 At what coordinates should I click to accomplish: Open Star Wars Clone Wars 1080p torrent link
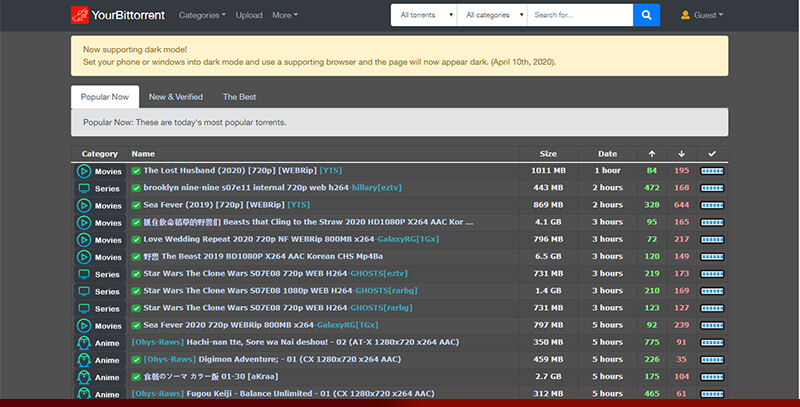coord(280,291)
